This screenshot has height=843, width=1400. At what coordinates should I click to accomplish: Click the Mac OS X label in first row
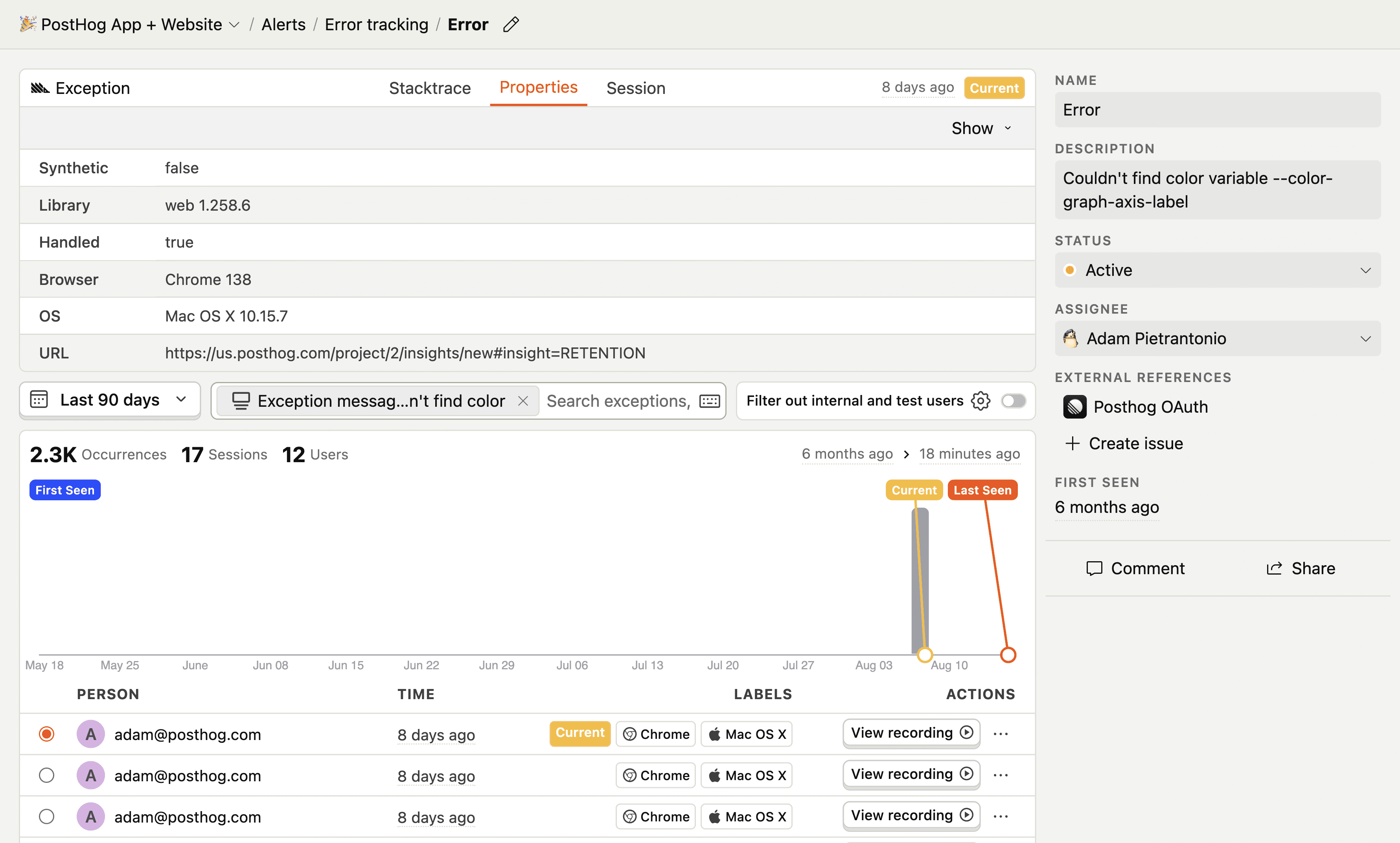coord(747,734)
